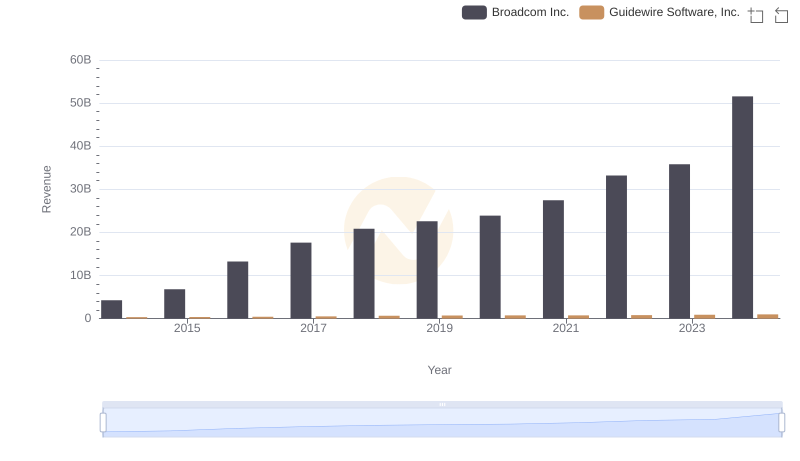Click the 2021 x-axis label

[566, 328]
